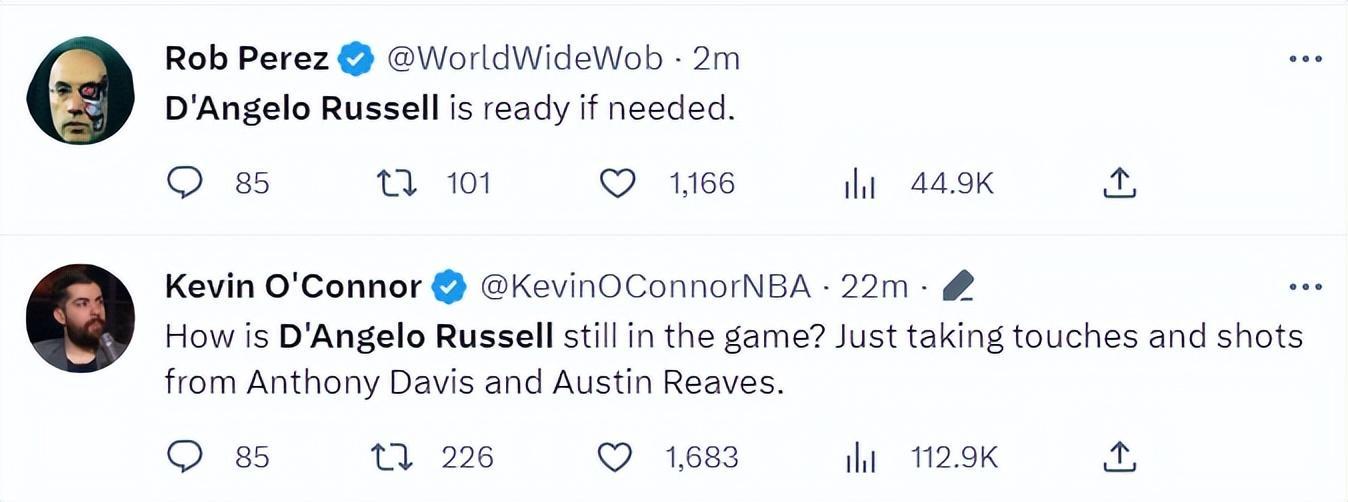Retweet Rob Perez's D'Angelo Russell tweet
The height and width of the screenshot is (502, 1348).
point(395,183)
